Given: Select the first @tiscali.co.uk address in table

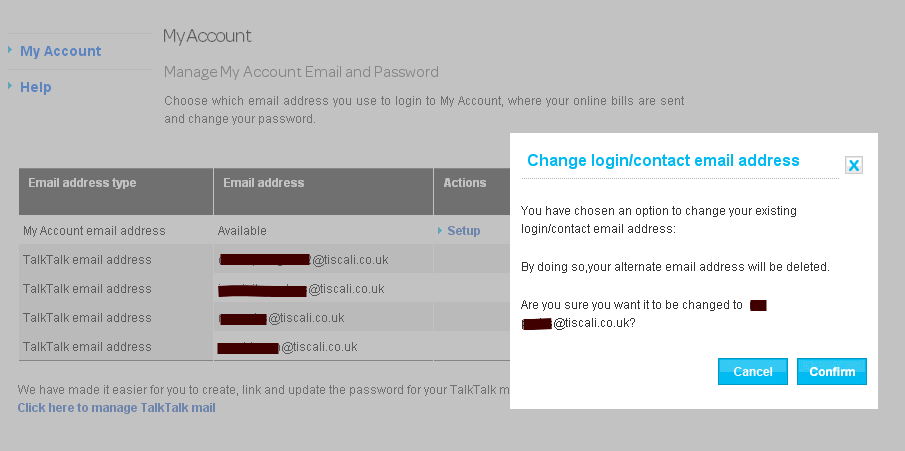Looking at the screenshot, I should coord(304,260).
